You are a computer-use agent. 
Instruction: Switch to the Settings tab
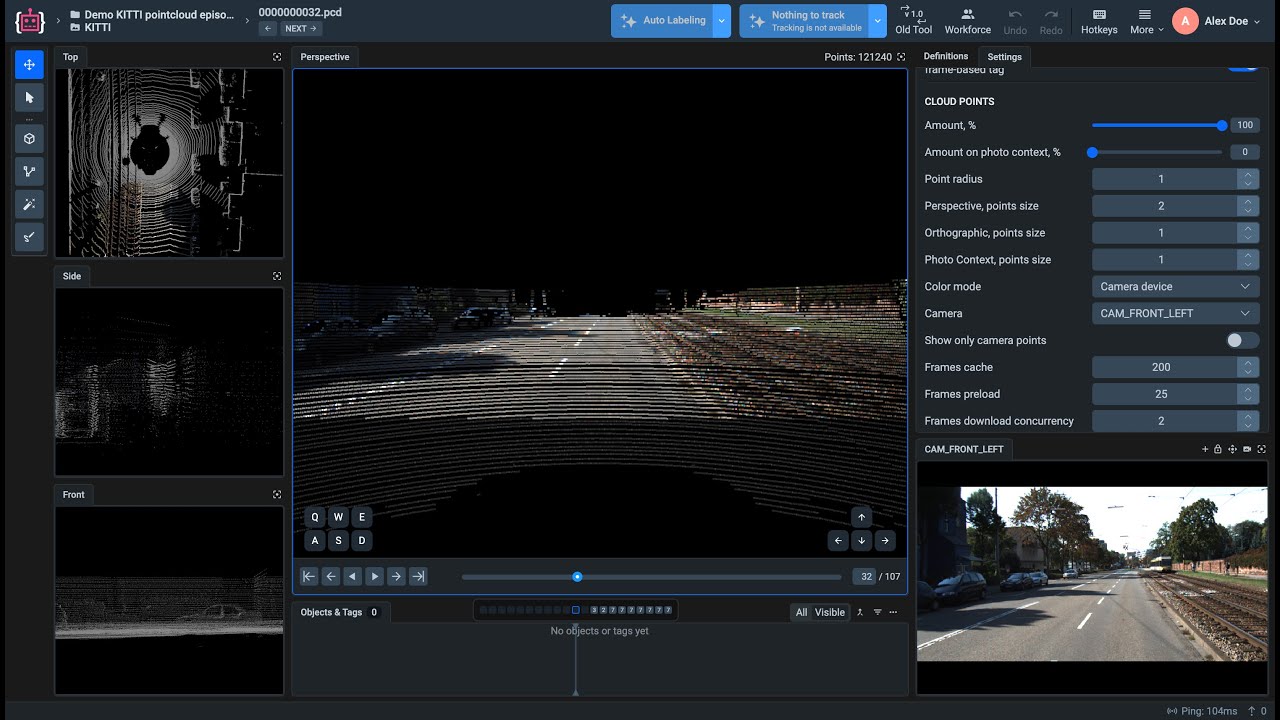[x=1005, y=57]
